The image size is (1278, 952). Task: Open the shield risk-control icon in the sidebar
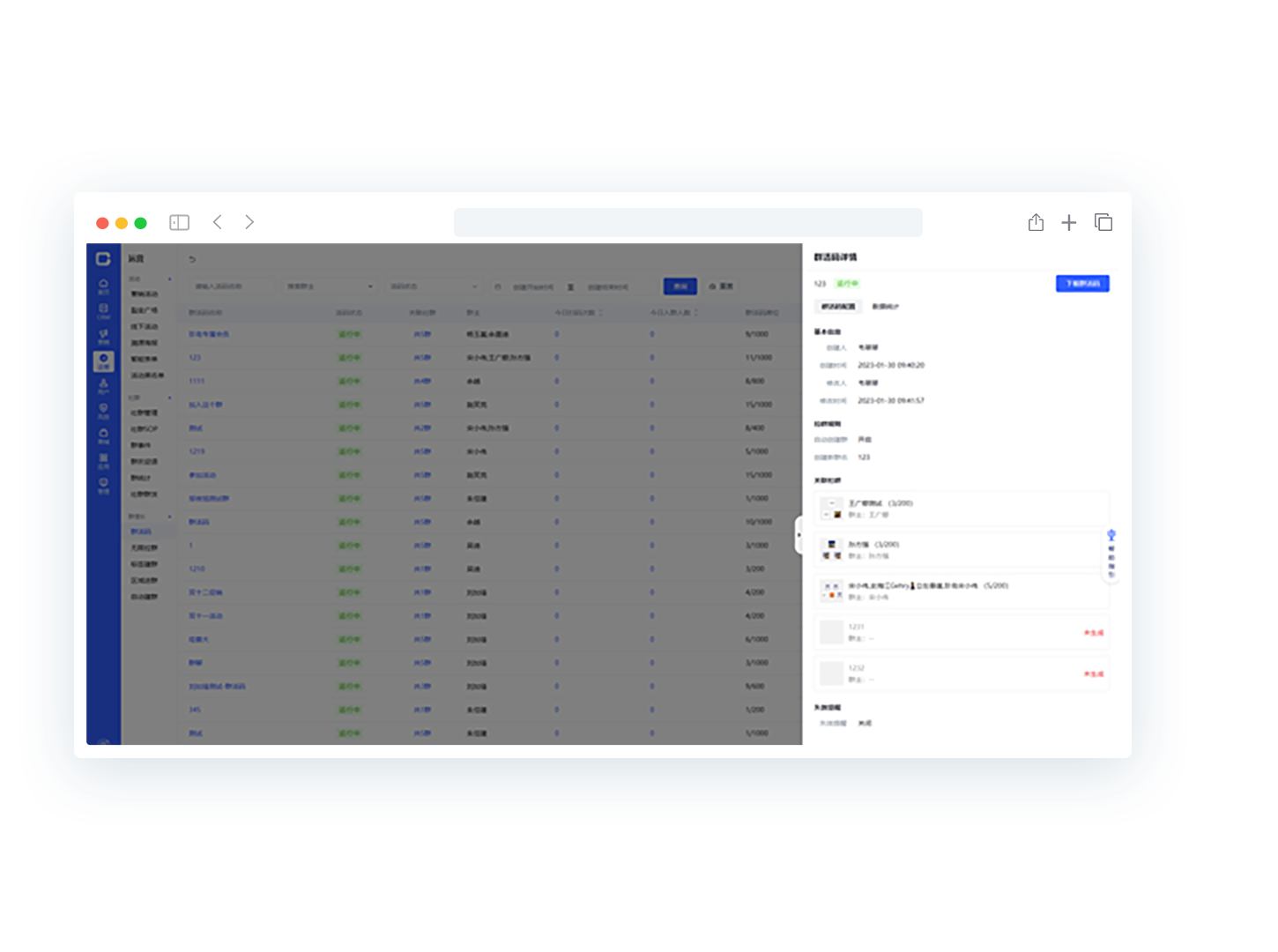point(103,411)
